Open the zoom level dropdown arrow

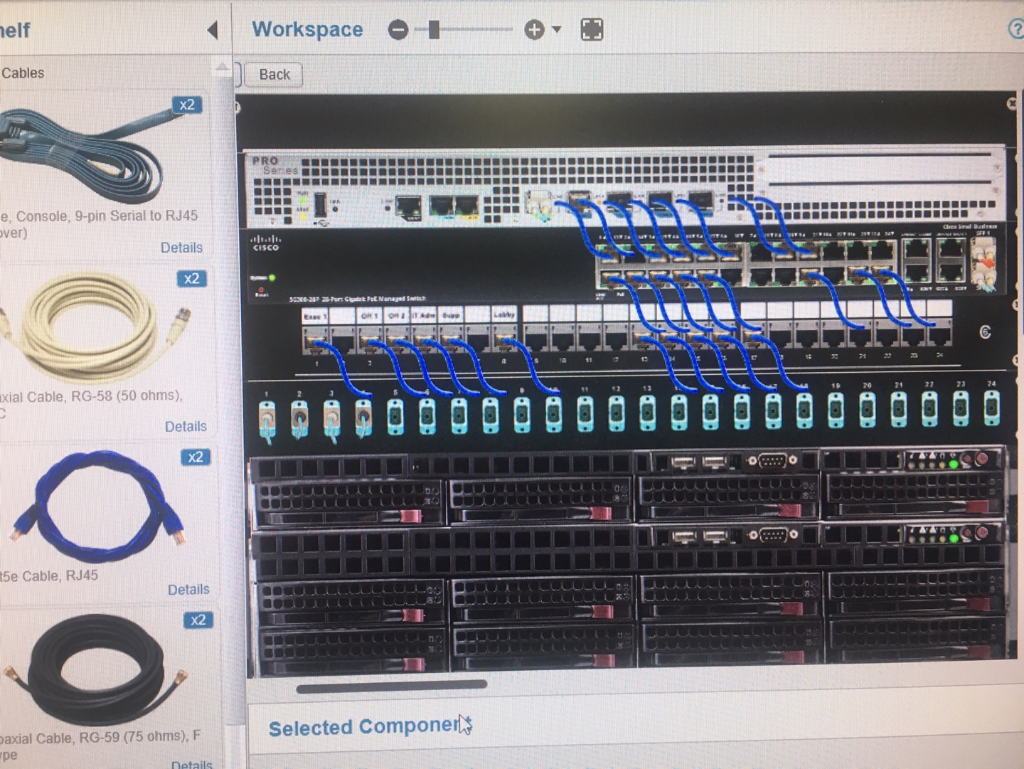pos(556,29)
